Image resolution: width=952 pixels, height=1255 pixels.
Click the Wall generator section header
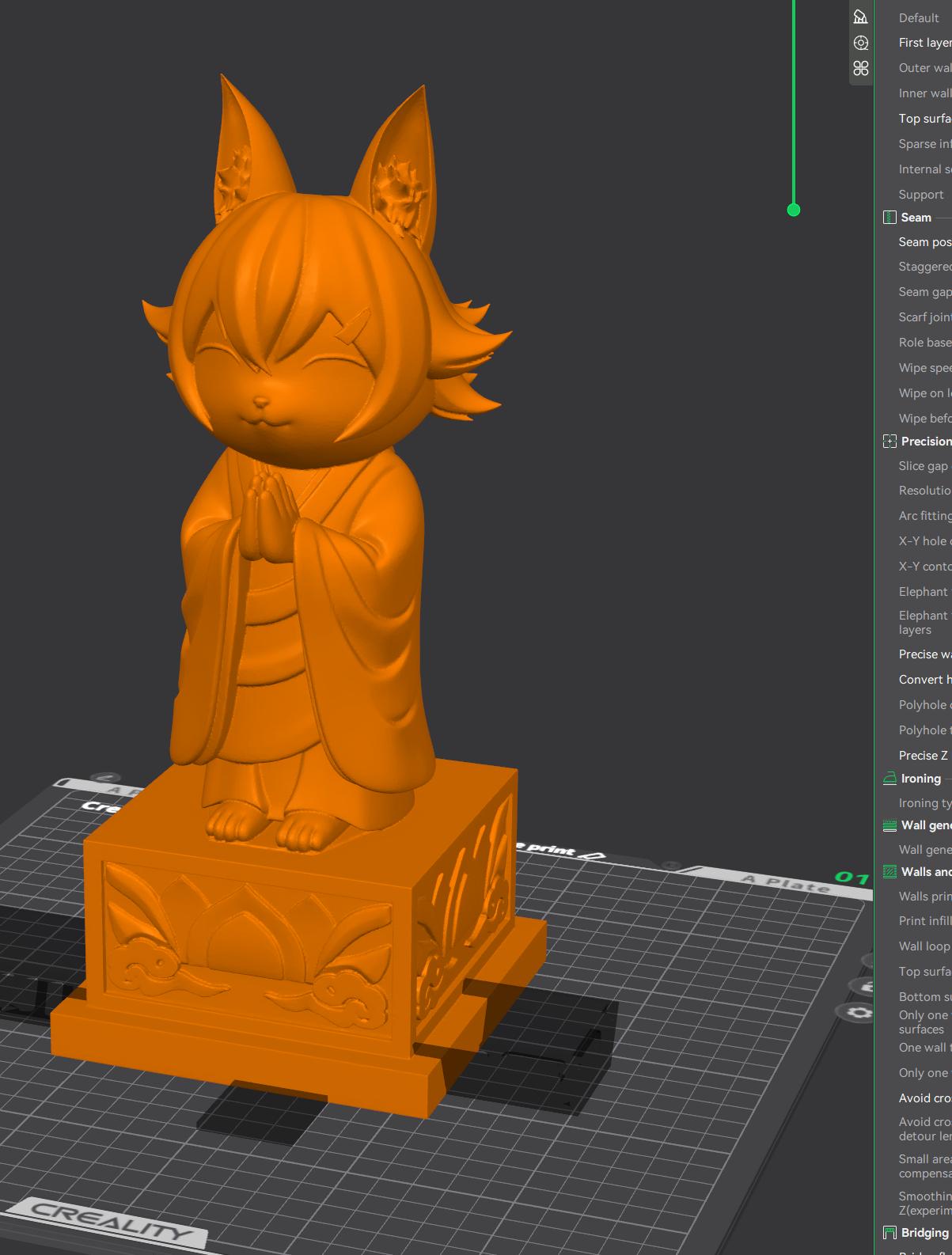[x=926, y=825]
